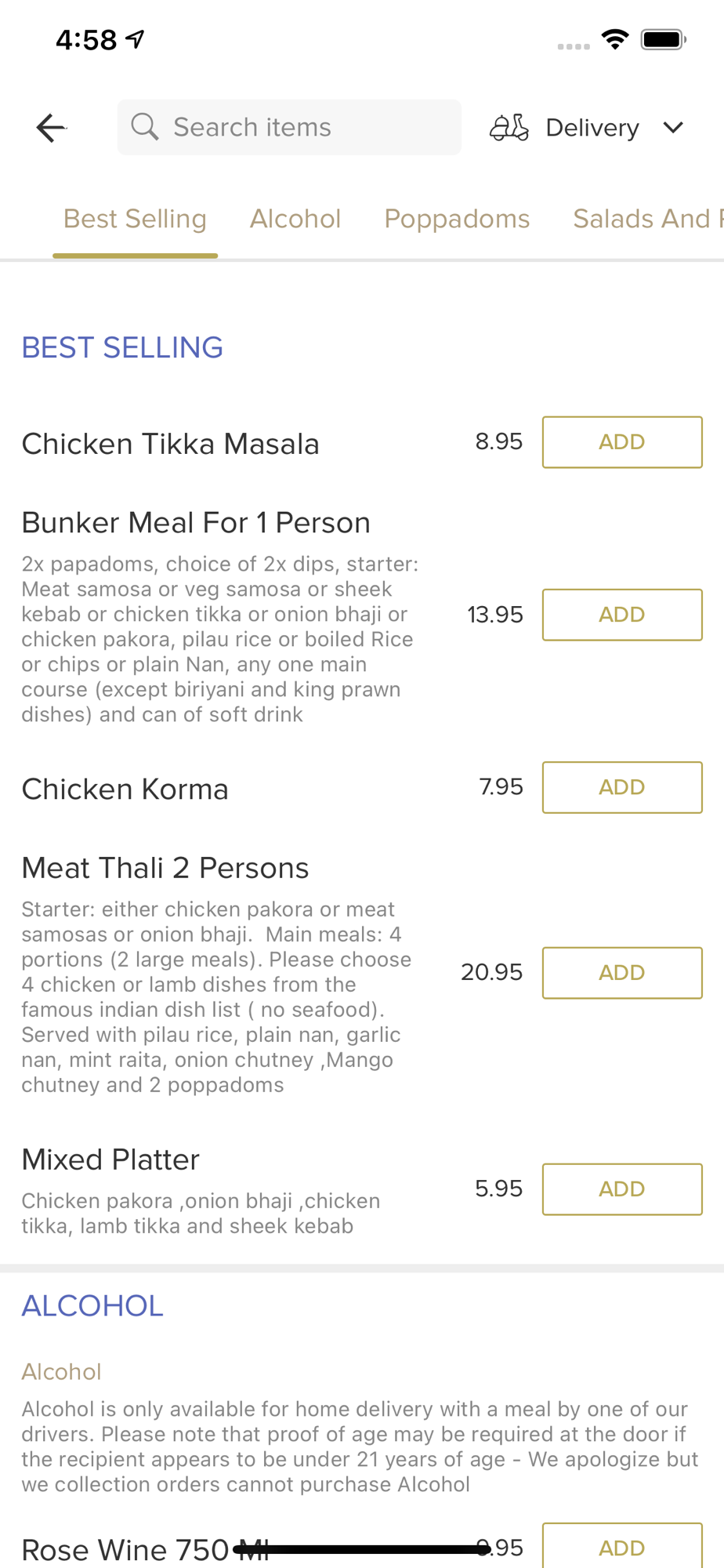This screenshot has height=1568, width=724.
Task: Add Bunker Meal For 1 Person
Action: click(x=622, y=615)
